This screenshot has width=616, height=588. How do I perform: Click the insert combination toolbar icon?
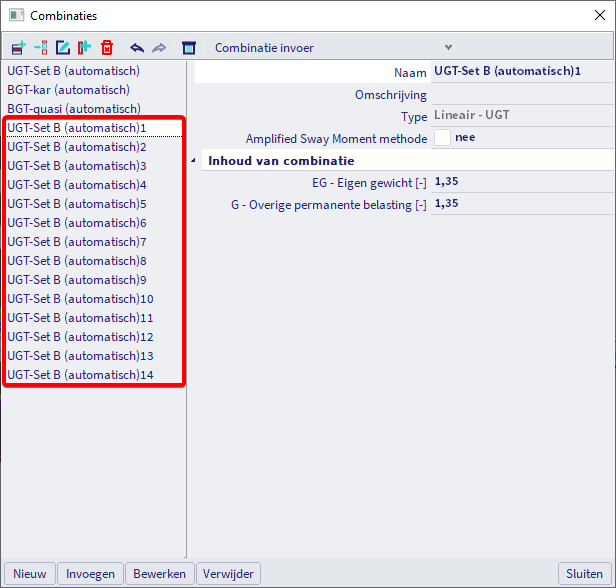pos(41,47)
